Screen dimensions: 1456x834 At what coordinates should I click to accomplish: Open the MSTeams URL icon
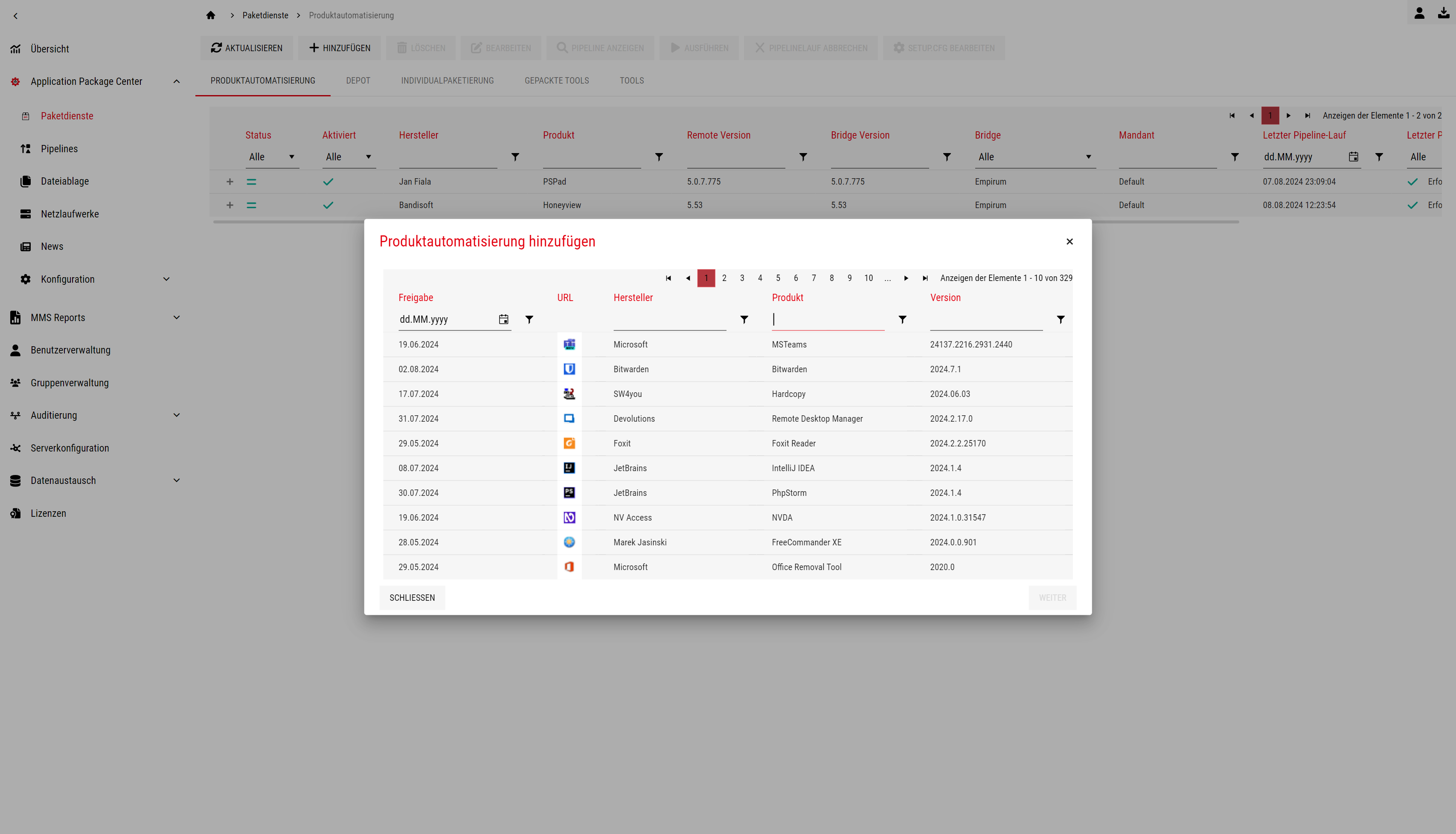point(569,344)
